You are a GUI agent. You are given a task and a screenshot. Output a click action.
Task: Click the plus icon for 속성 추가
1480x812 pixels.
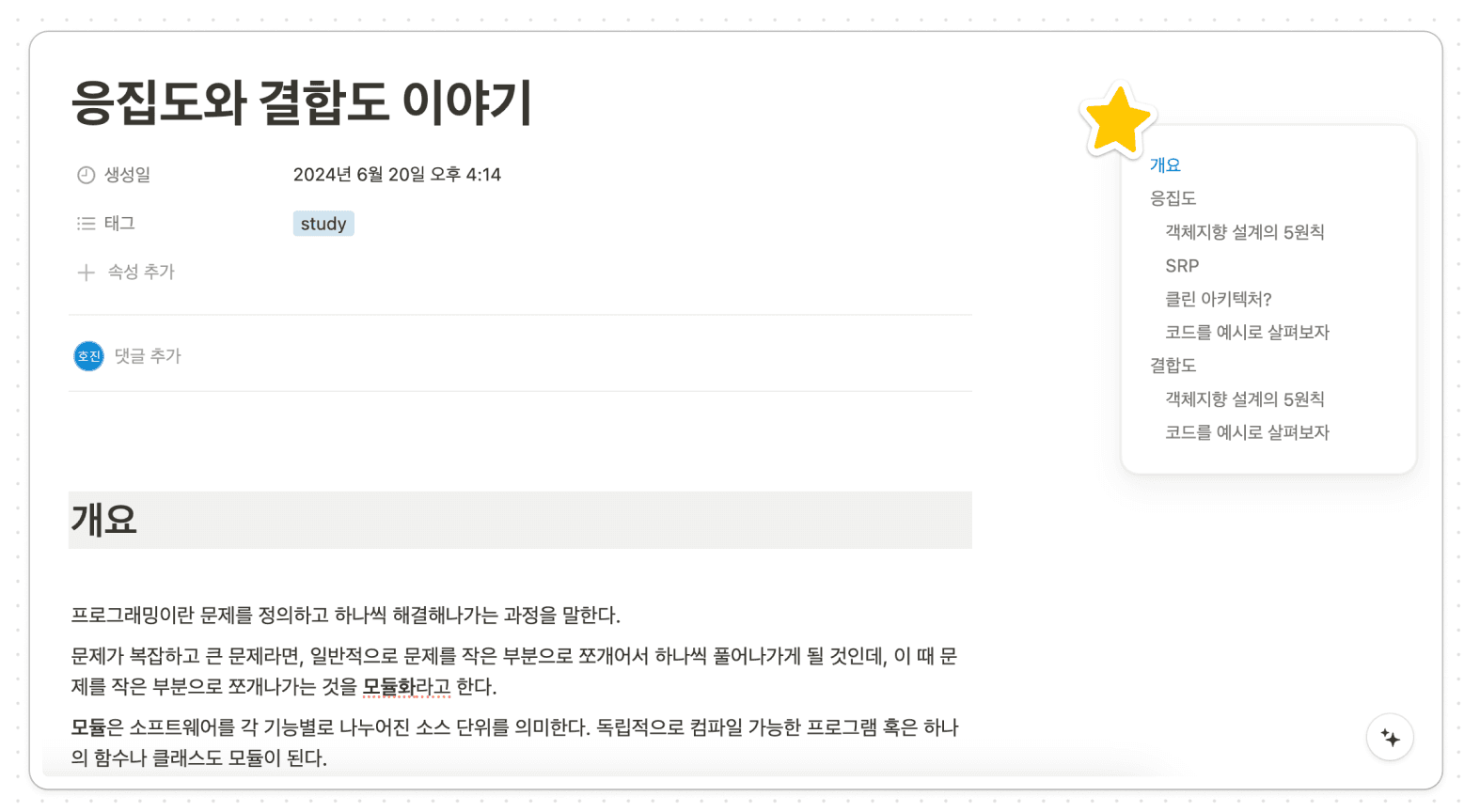pos(86,273)
